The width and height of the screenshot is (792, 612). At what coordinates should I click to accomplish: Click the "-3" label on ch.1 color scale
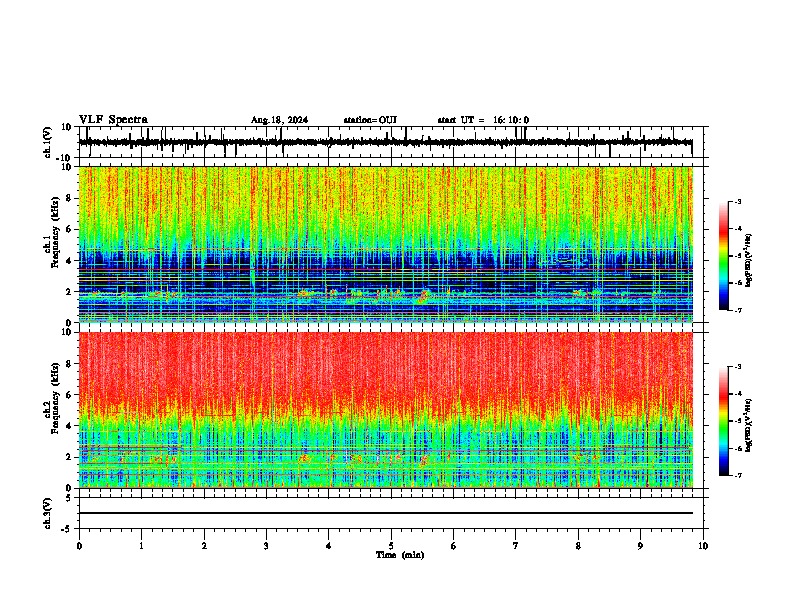737,202
